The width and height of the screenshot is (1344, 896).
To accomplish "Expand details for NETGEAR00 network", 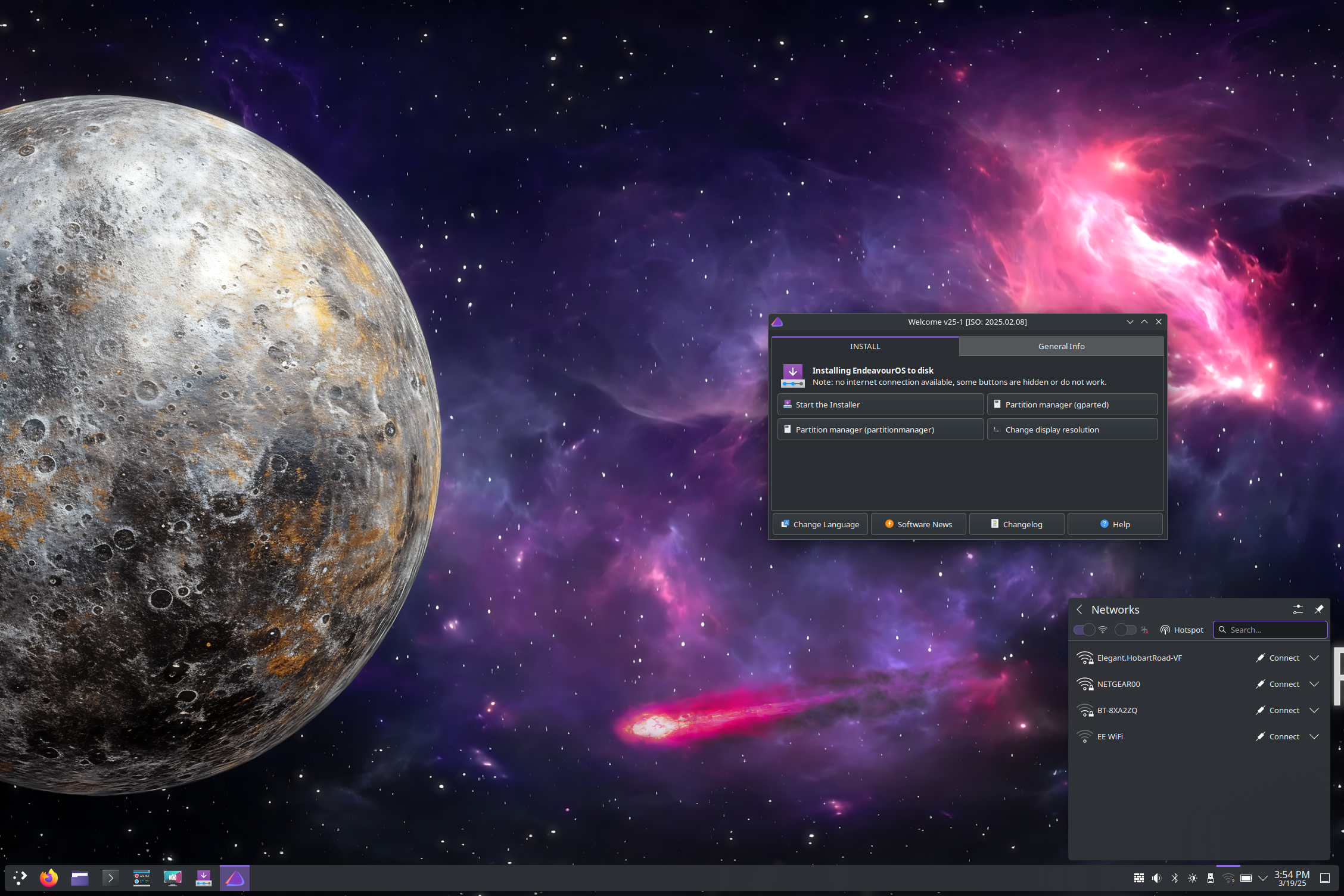I will [1314, 684].
